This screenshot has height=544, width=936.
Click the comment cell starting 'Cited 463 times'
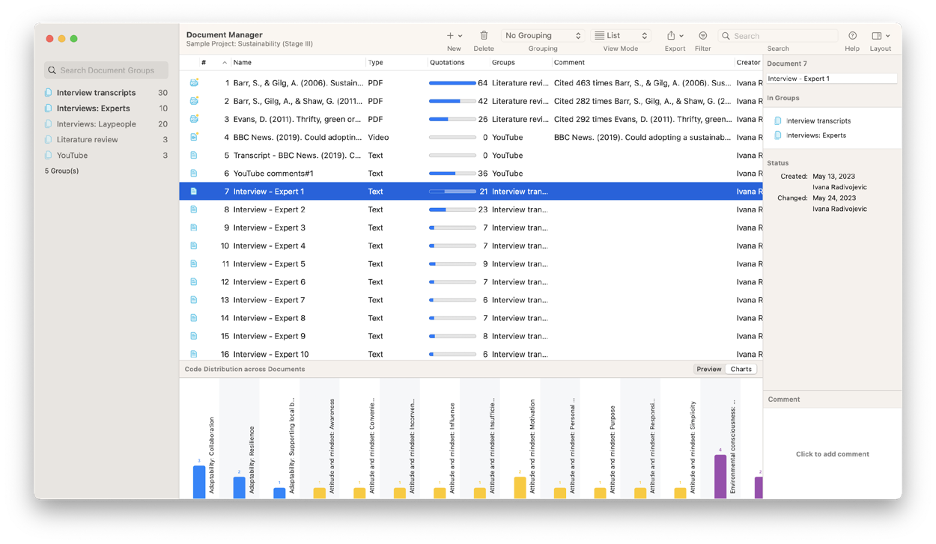tap(642, 83)
